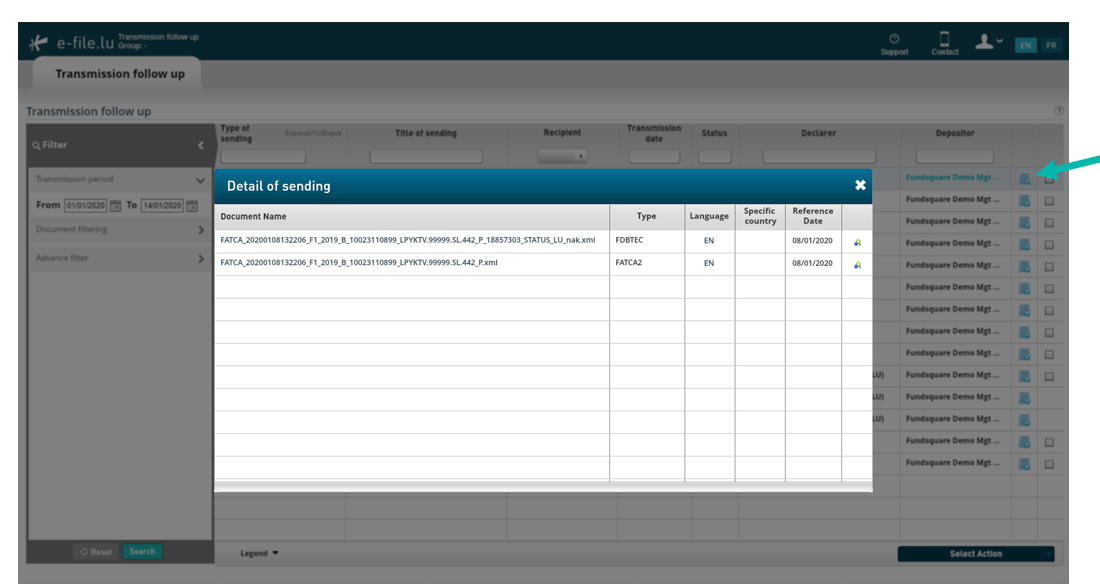Click the Title of sending column header

coord(426,133)
